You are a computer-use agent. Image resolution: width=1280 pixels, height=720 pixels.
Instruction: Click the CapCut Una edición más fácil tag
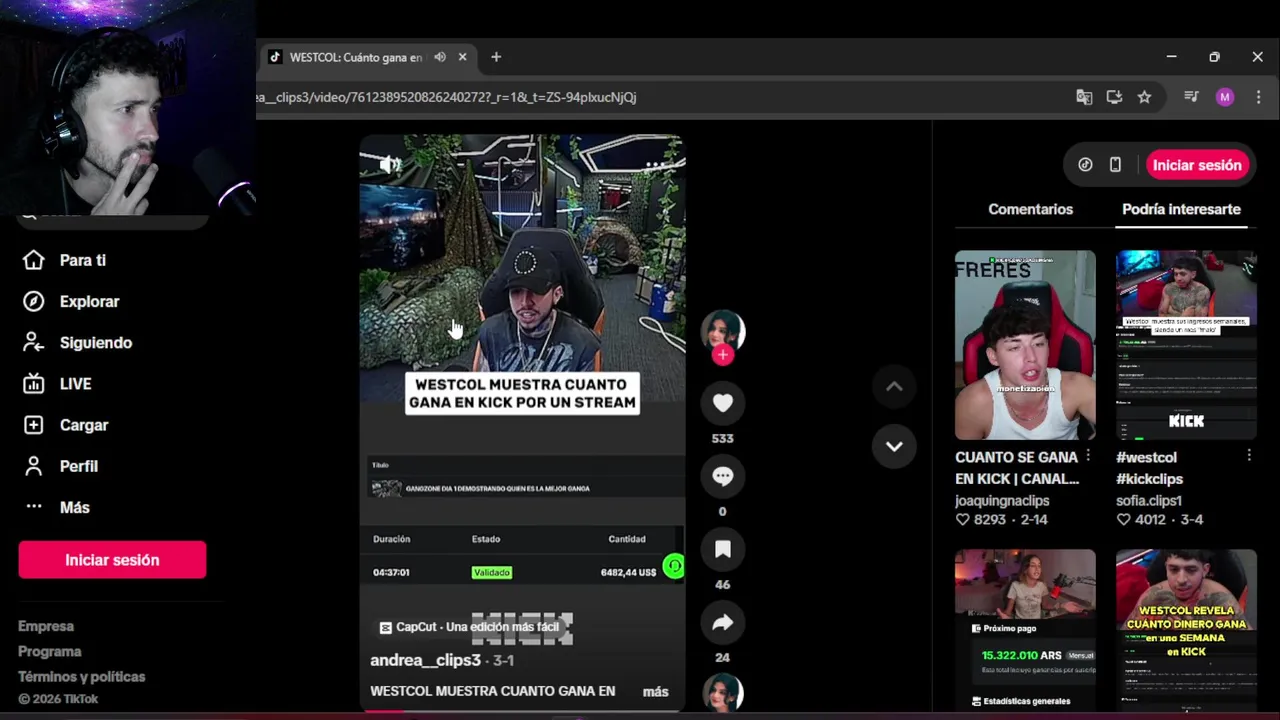[x=468, y=627]
